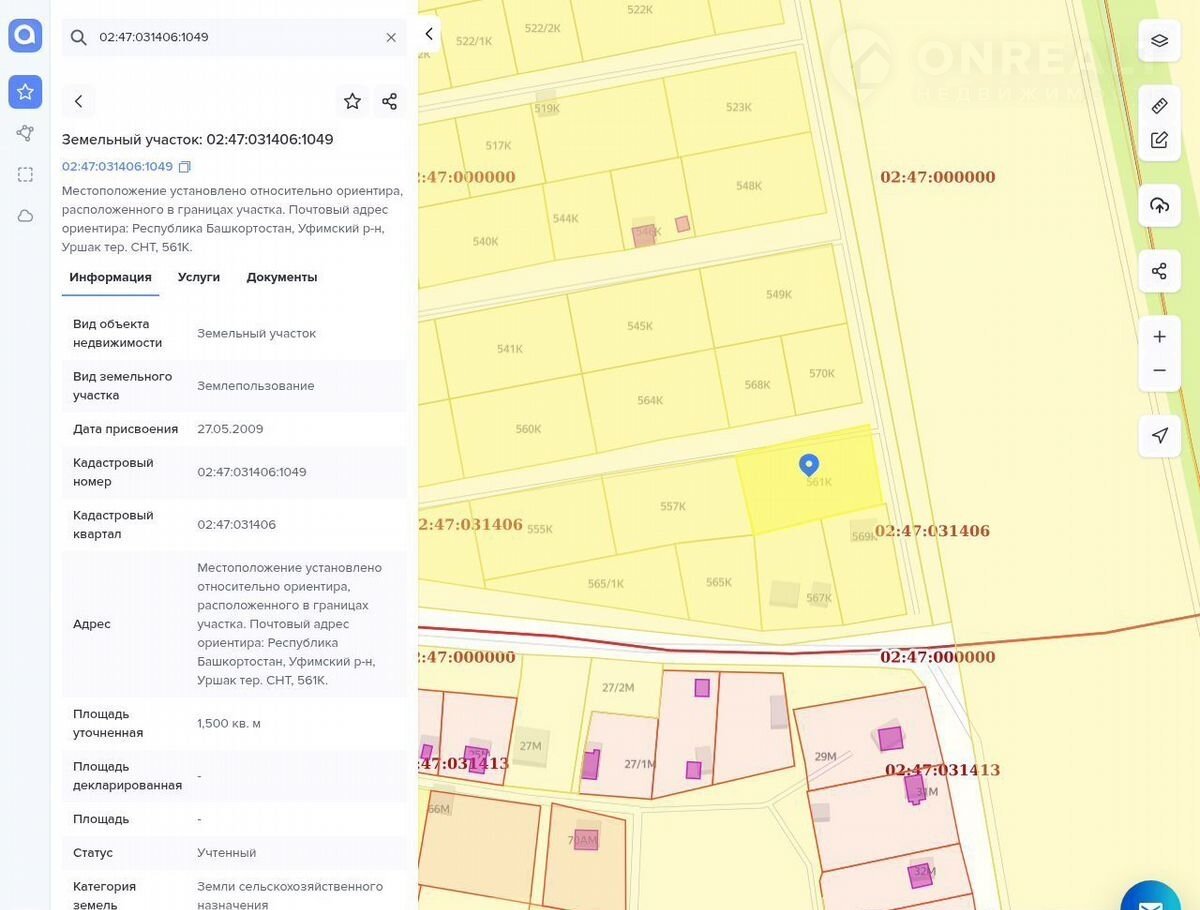
Task: Zoom out on the map
Action: pyautogui.click(x=1159, y=371)
